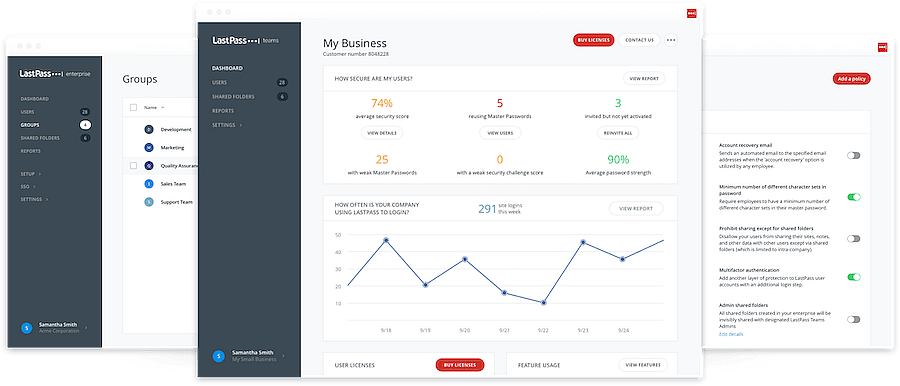
Task: Click View Details under average security score
Action: click(382, 133)
